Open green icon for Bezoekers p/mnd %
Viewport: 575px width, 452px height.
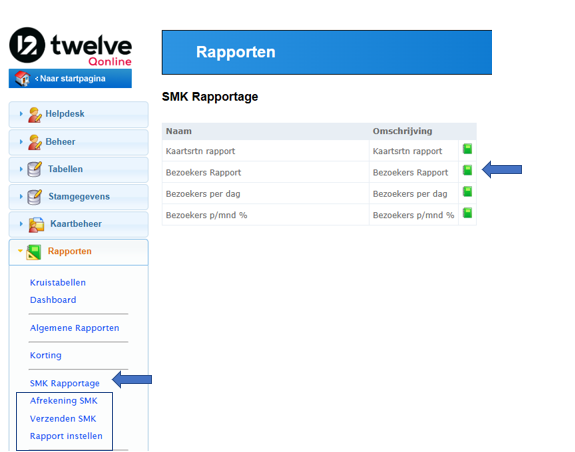[x=467, y=213]
